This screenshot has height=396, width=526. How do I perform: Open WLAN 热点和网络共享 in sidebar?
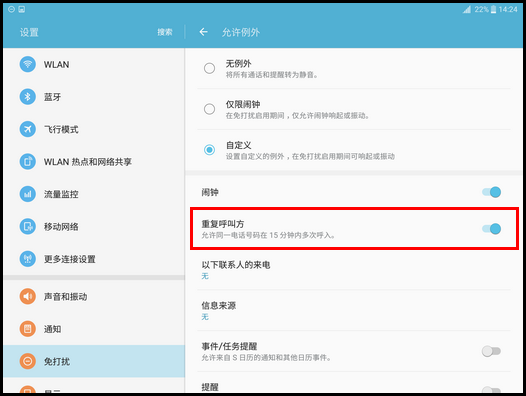[x=94, y=161]
